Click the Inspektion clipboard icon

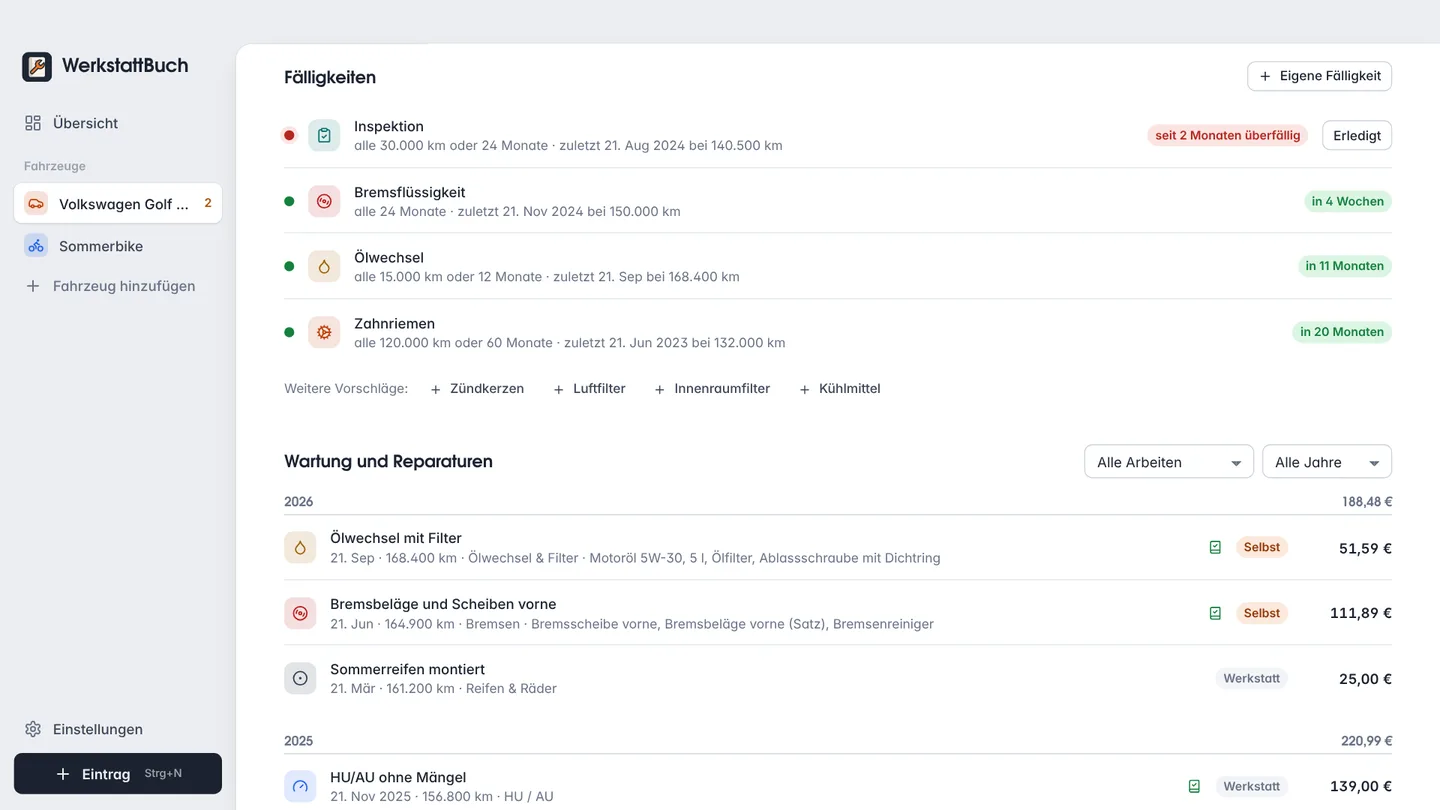(x=324, y=135)
